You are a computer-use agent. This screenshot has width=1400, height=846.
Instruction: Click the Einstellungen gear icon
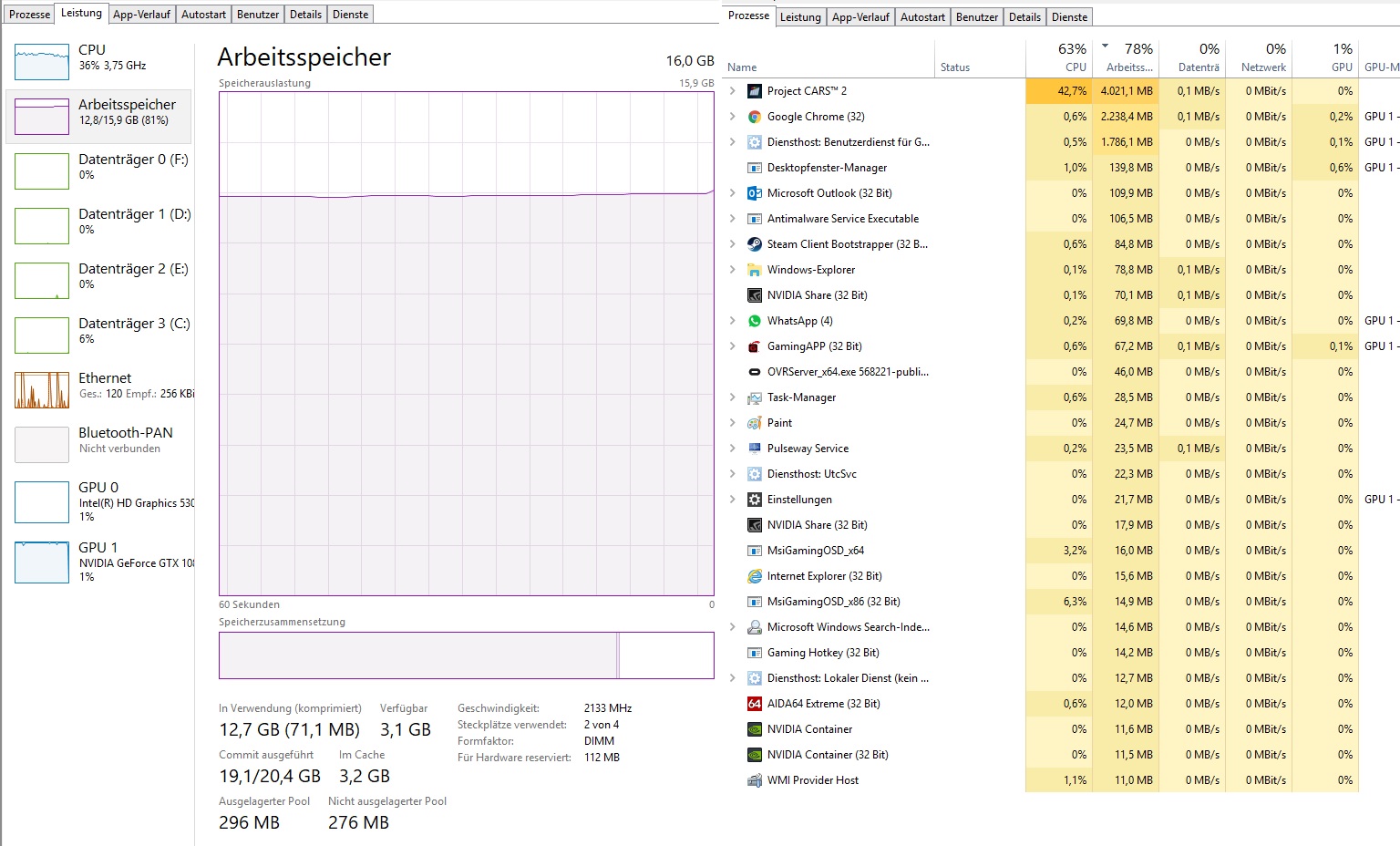click(754, 500)
